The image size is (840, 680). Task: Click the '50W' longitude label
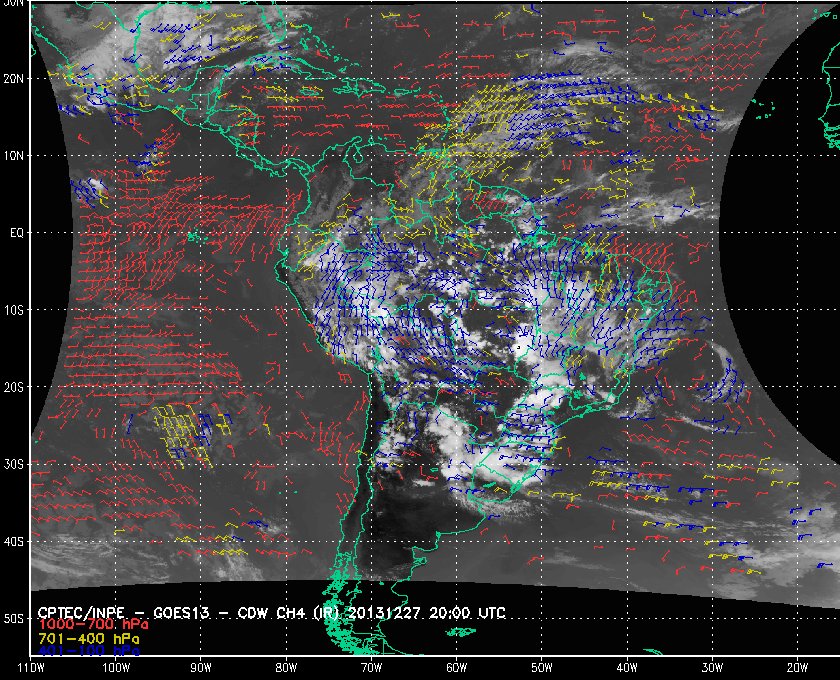(x=542, y=668)
